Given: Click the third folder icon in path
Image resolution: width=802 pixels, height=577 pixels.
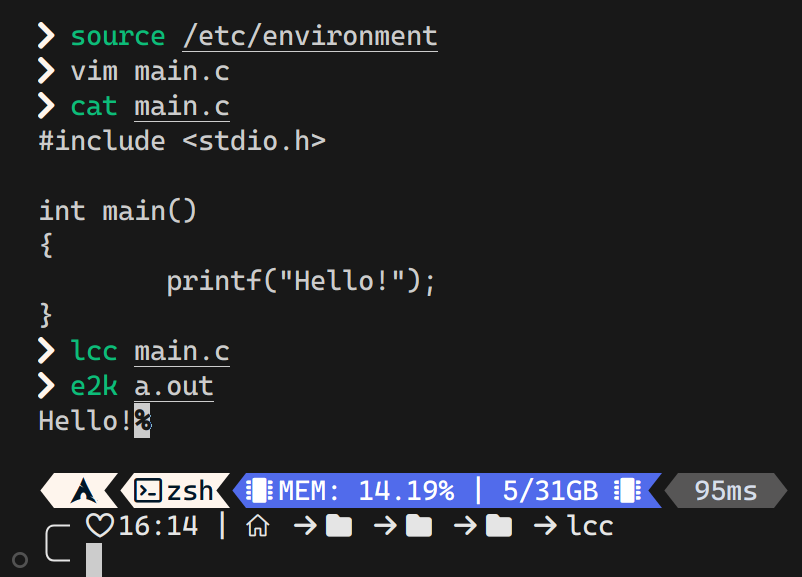Looking at the screenshot, I should [x=499, y=526].
